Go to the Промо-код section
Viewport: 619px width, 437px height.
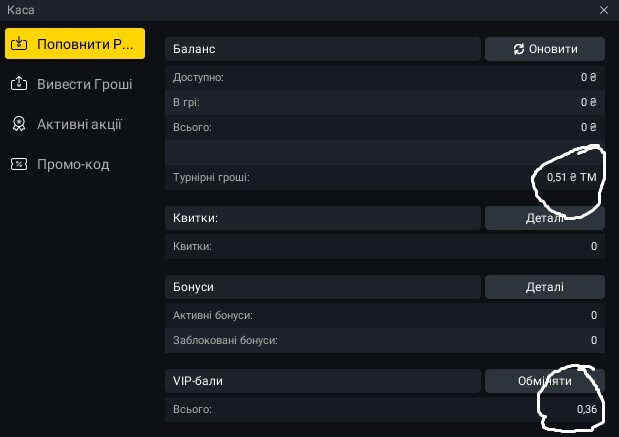(x=73, y=164)
